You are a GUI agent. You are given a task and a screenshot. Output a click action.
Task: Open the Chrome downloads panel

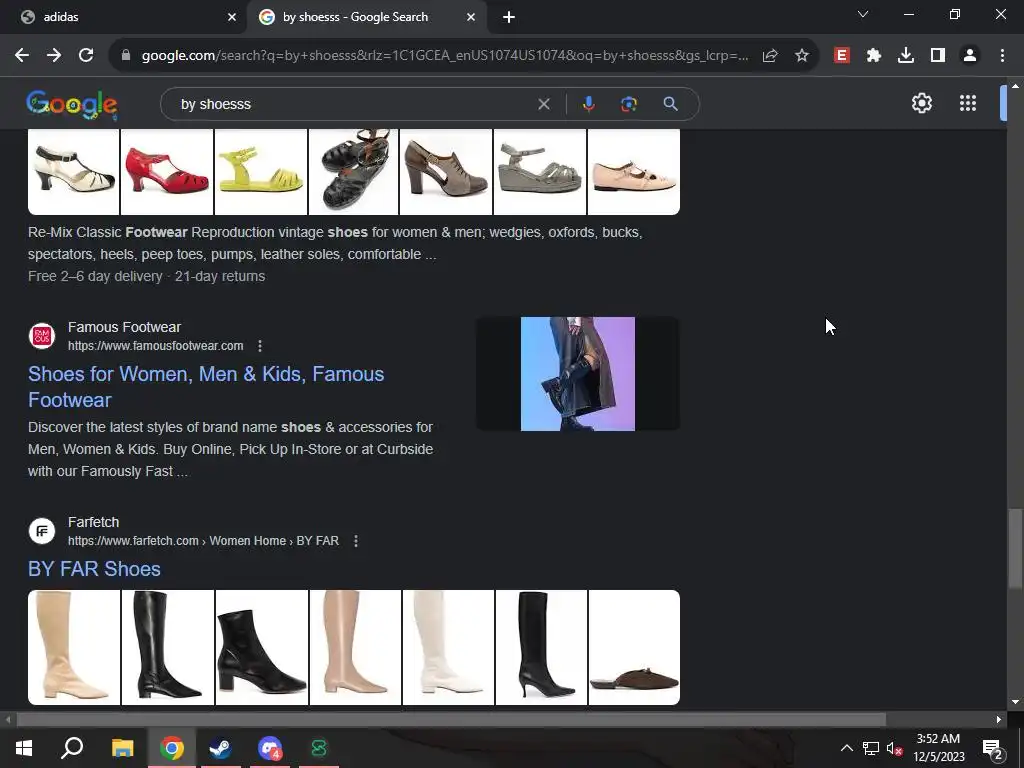pyautogui.click(x=906, y=56)
